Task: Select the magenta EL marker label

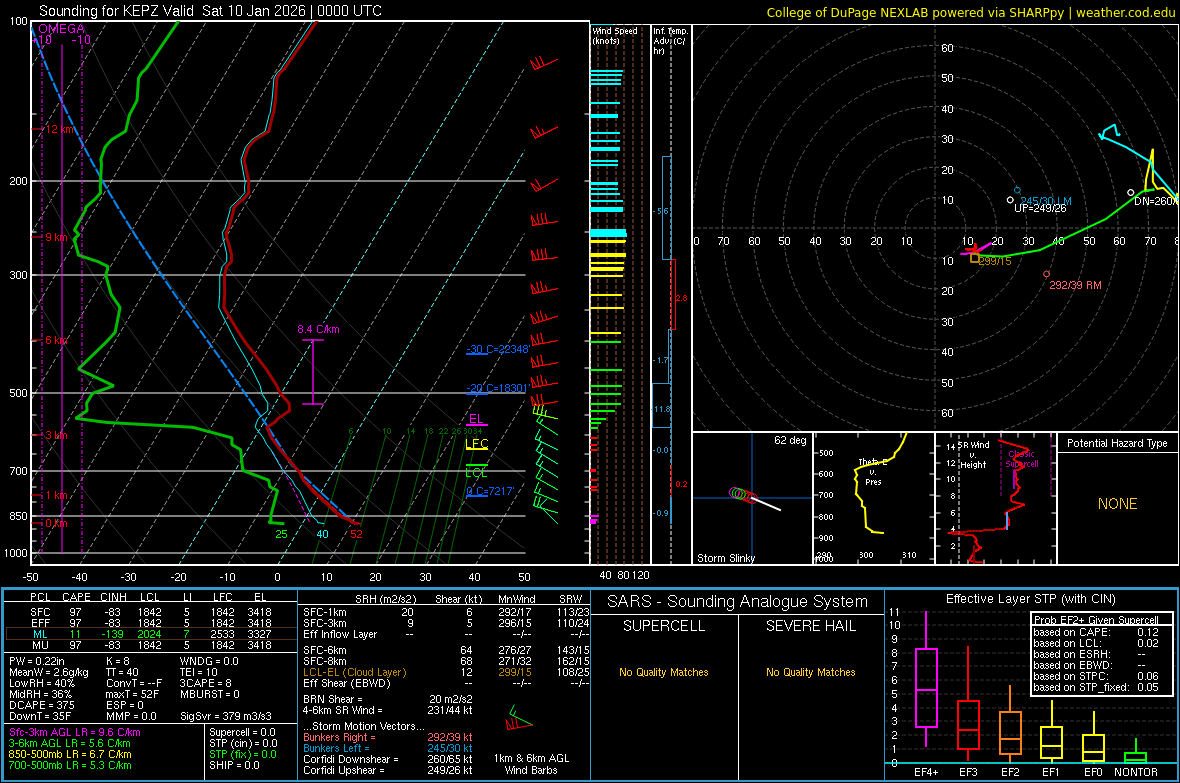Action: pos(476,419)
